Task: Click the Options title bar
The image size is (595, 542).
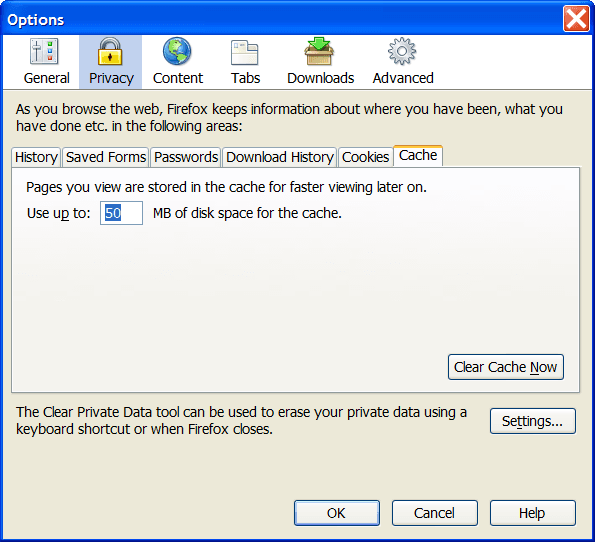Action: pyautogui.click(x=281, y=19)
